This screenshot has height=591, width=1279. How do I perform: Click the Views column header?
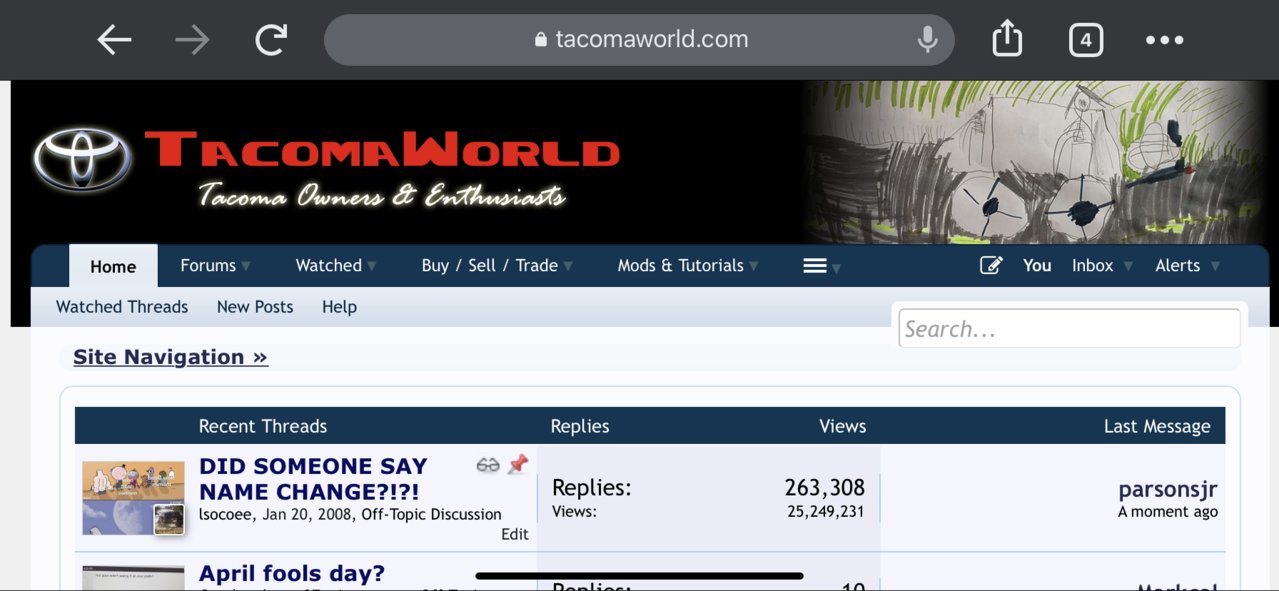843,426
